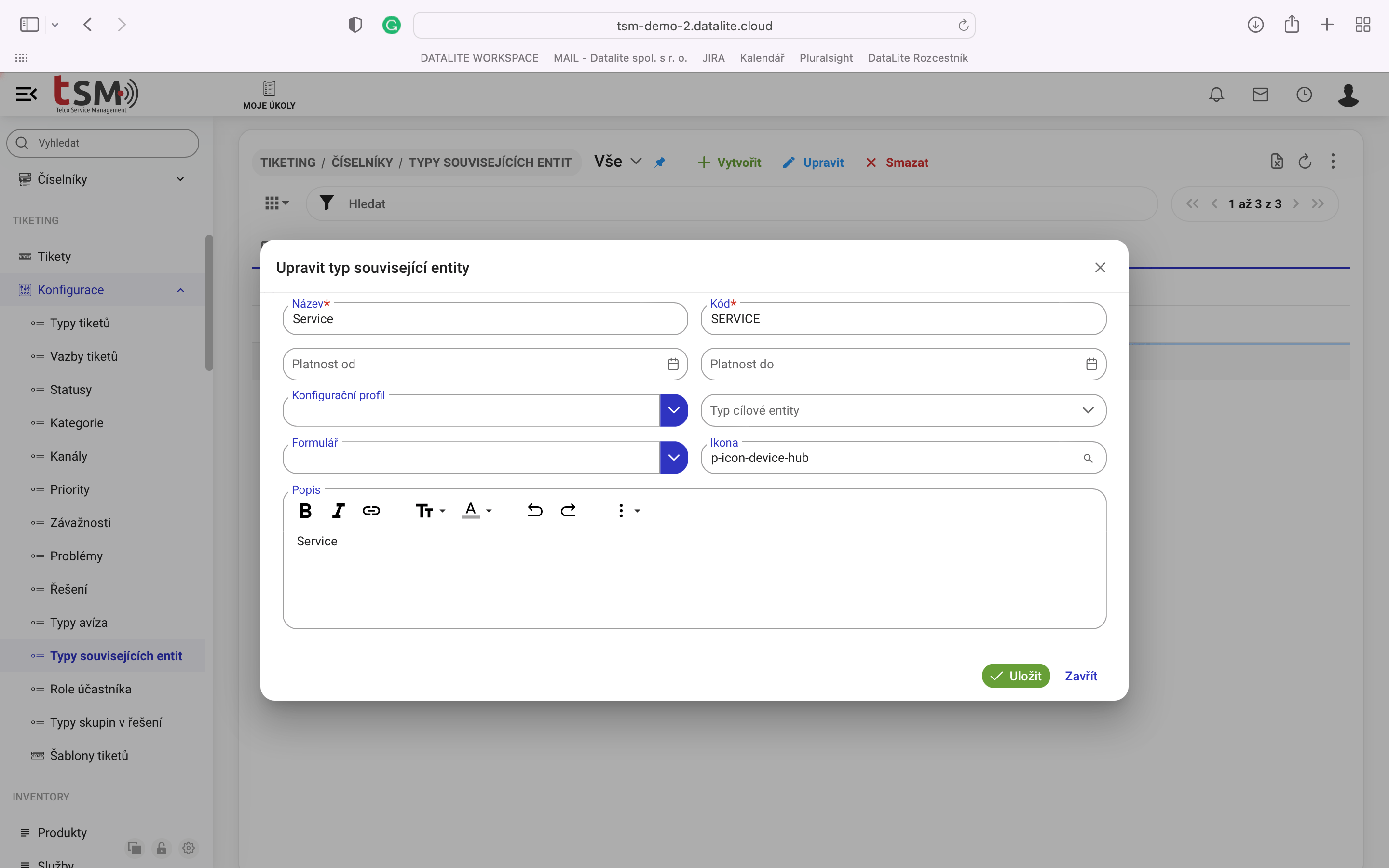The image size is (1389, 868).
Task: Click the sidebar lock icon
Action: [x=161, y=848]
